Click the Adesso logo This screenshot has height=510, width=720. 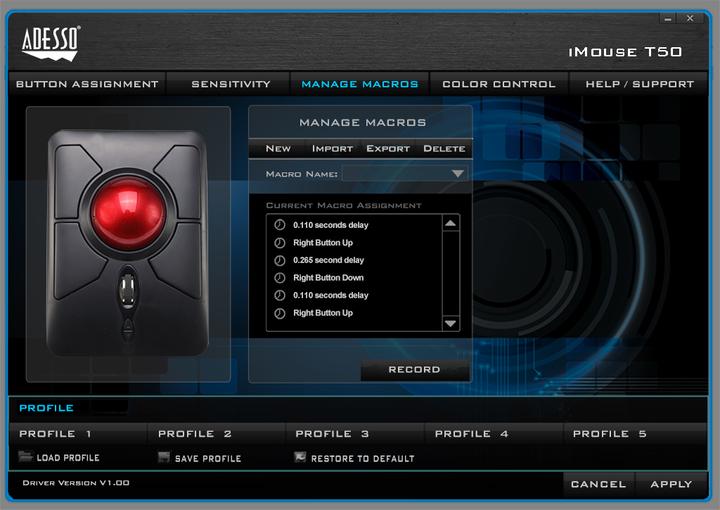50,44
